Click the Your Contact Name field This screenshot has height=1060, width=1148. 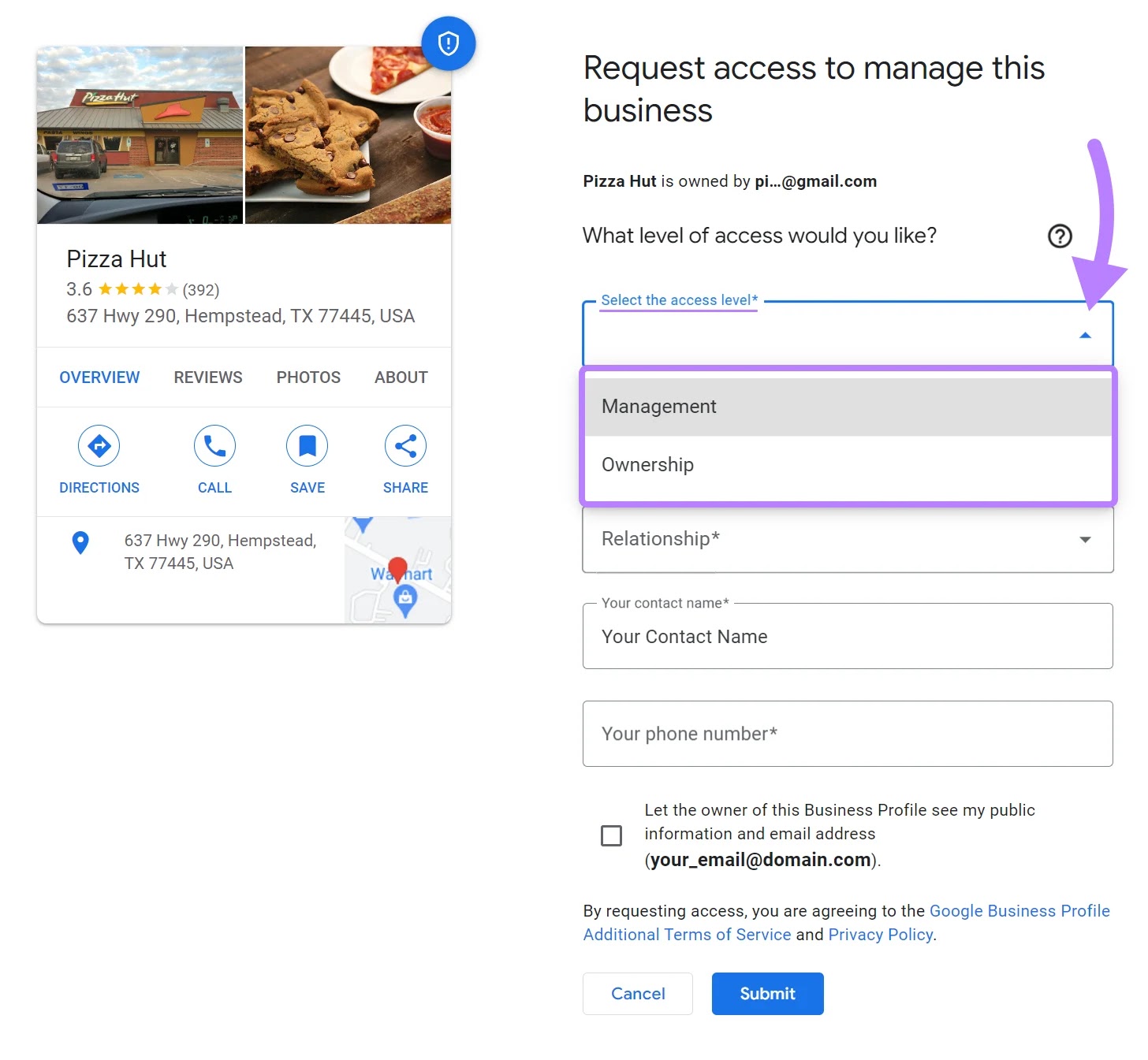pyautogui.click(x=848, y=636)
